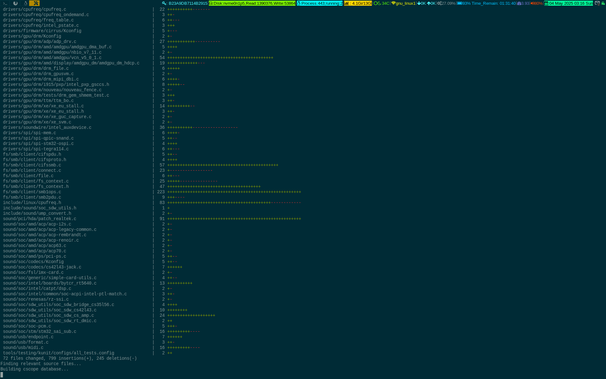Click the green Disk read/write status block
This screenshot has width=606, height=379.
(x=252, y=3)
